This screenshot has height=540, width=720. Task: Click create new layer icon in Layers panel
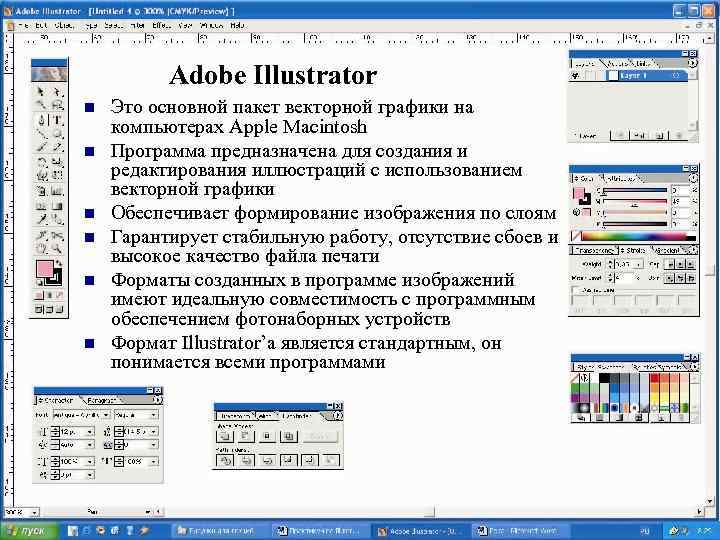click(x=658, y=135)
